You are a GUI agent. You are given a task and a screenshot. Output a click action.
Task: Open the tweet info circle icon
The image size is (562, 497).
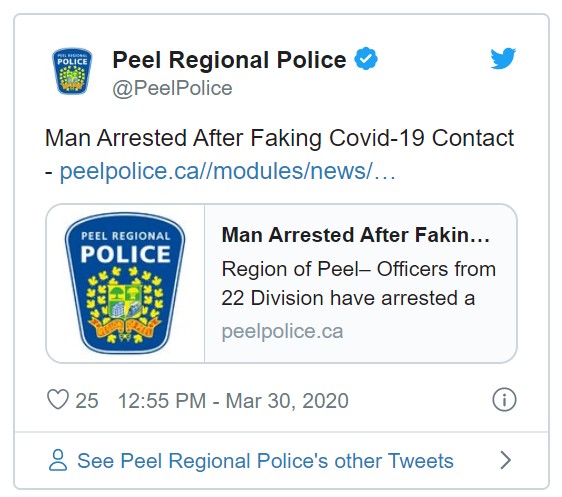[504, 399]
